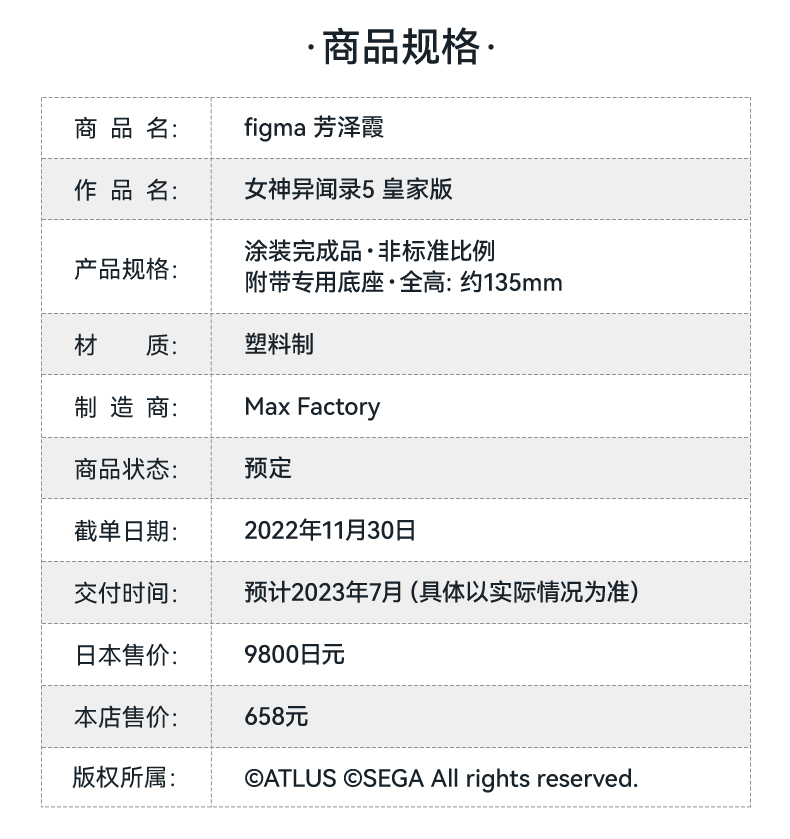
Task: Select the ©ATLUS ©SEGA copyright text
Action: coord(441,778)
